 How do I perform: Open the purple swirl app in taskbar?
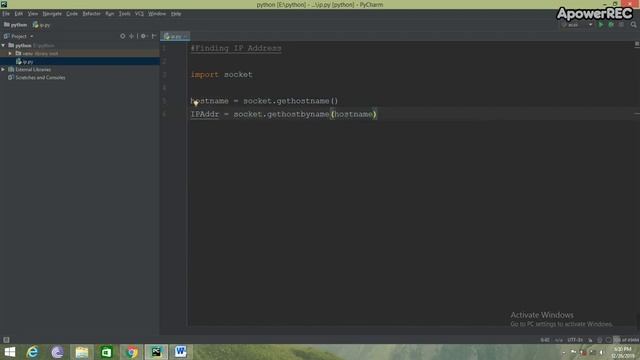tap(57, 352)
